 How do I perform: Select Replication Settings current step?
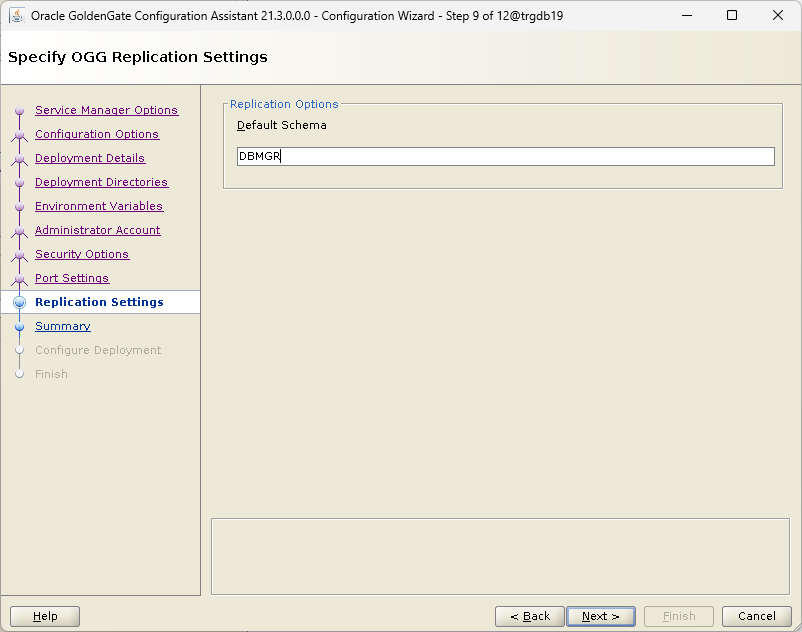[x=99, y=302]
